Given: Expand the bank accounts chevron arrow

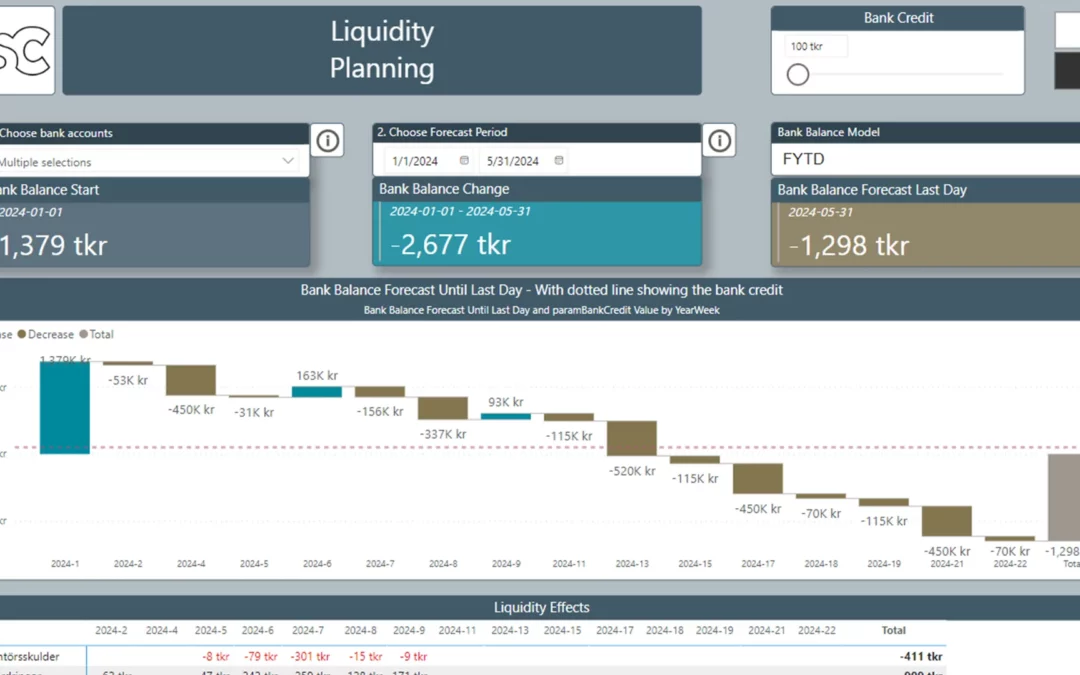Looking at the screenshot, I should point(288,161).
